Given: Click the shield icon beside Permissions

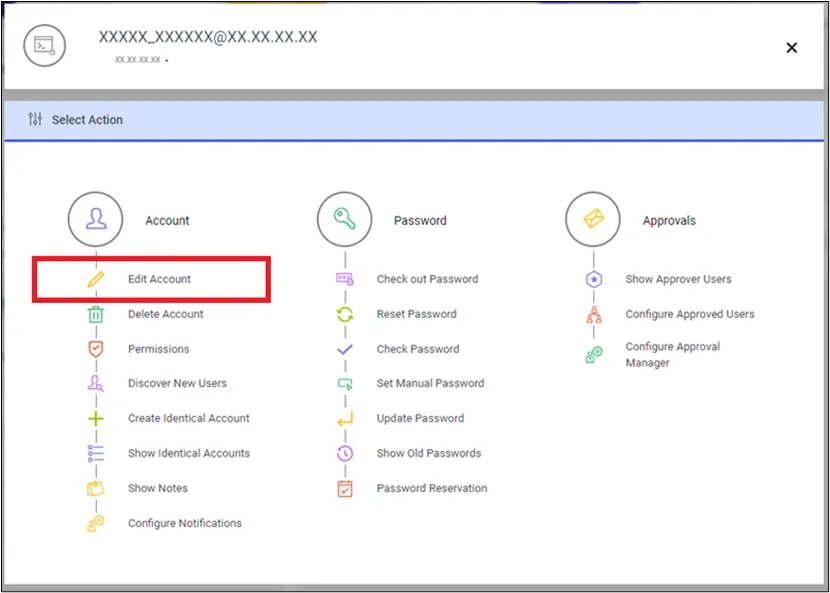Looking at the screenshot, I should point(96,349).
